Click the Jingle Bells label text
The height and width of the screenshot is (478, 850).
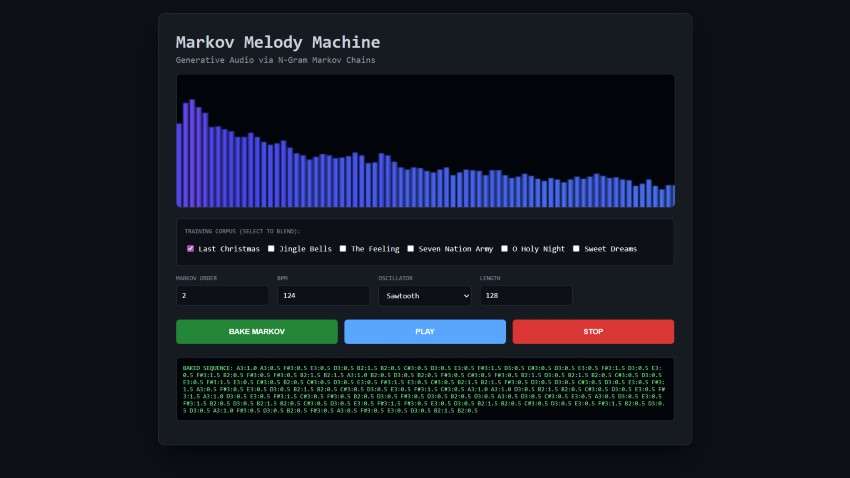point(305,249)
